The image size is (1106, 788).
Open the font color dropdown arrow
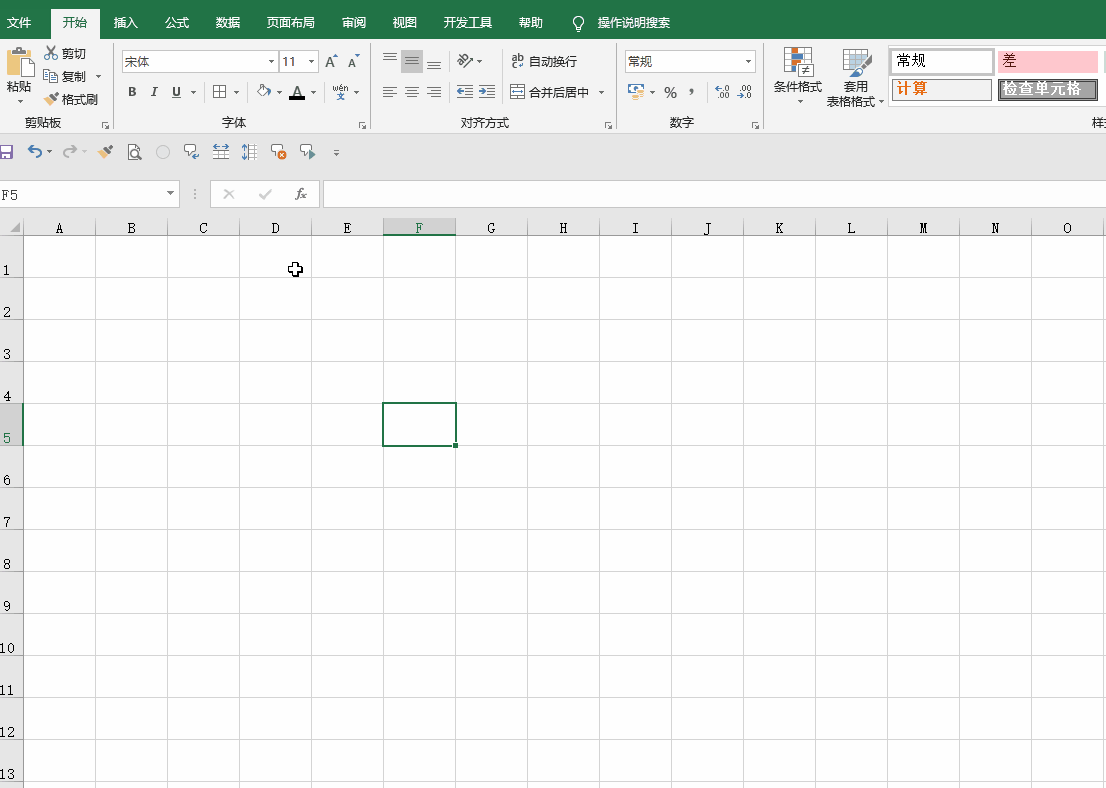(314, 92)
